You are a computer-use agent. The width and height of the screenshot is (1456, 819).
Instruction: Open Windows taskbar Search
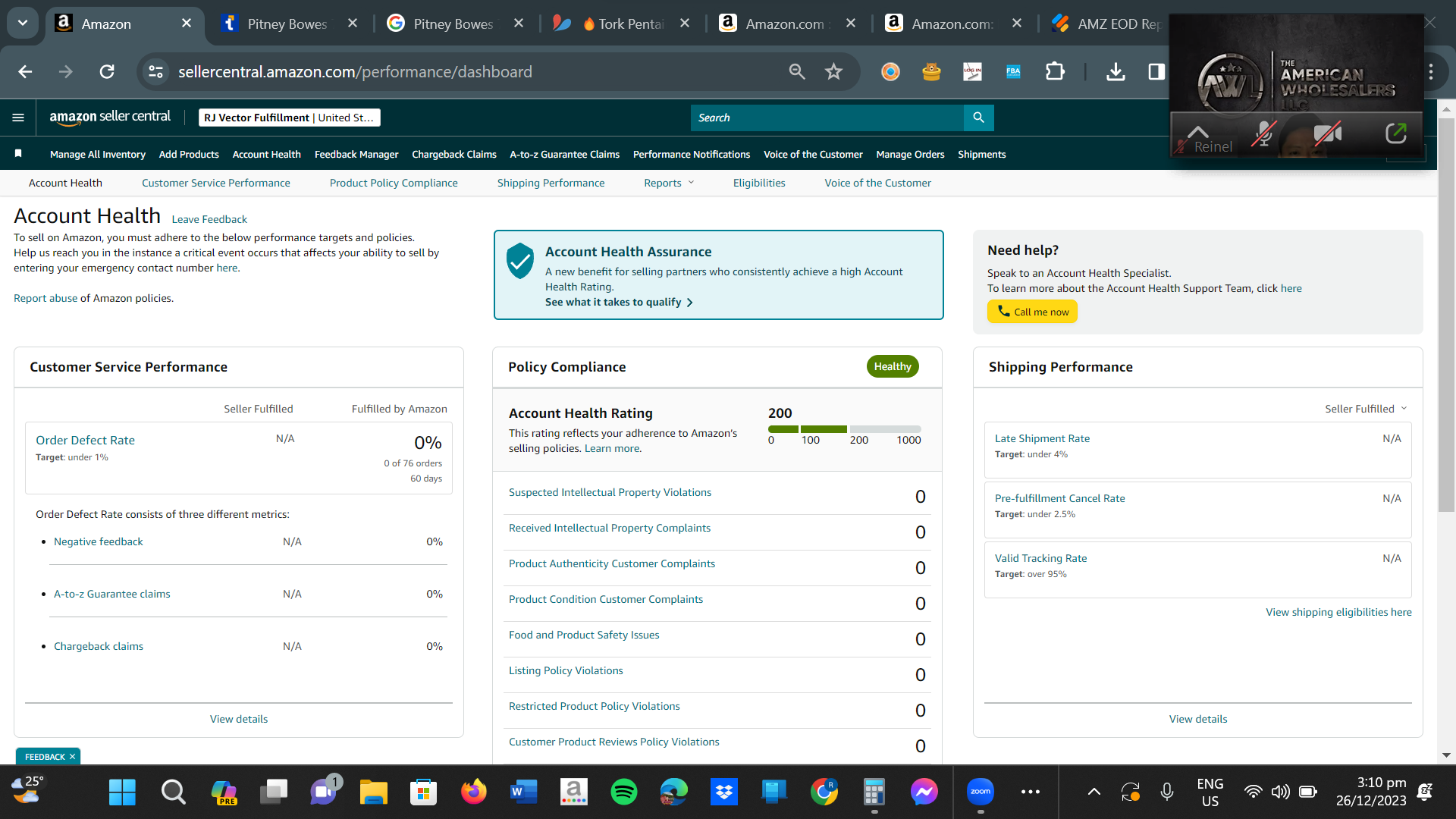pyautogui.click(x=174, y=792)
